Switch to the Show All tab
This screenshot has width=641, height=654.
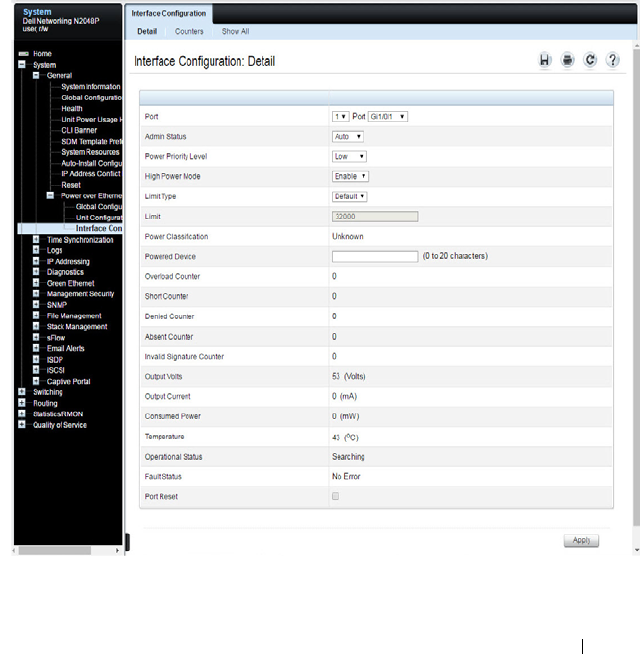[235, 32]
